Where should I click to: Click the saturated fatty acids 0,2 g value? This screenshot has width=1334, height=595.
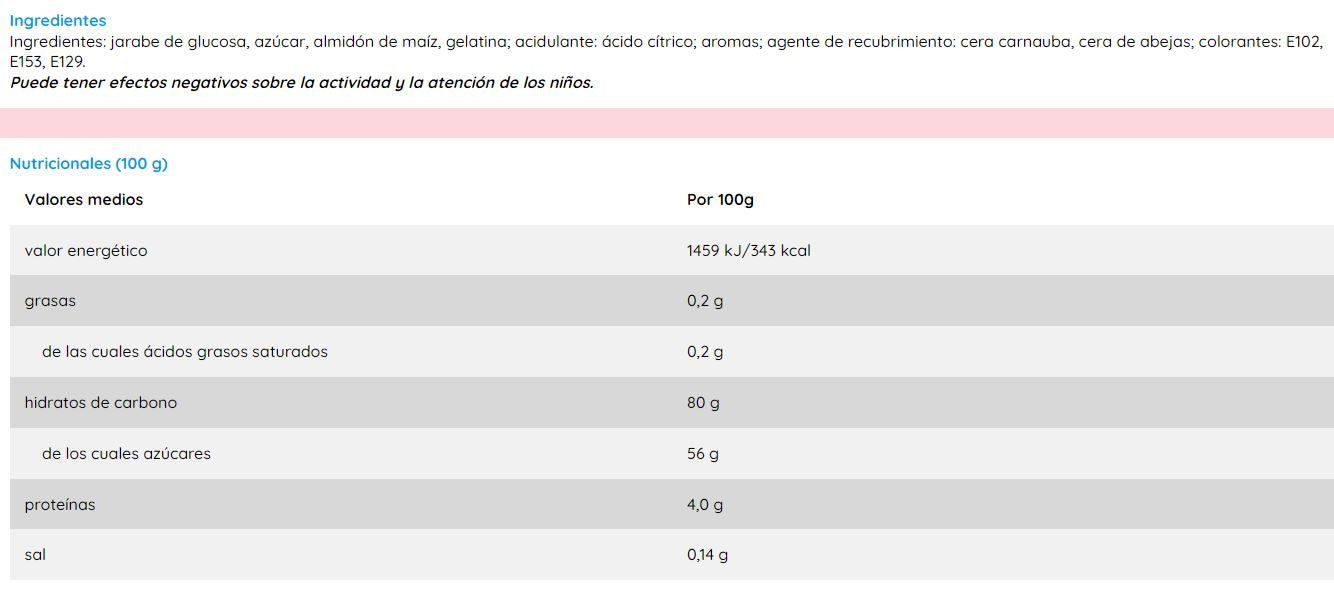(705, 352)
